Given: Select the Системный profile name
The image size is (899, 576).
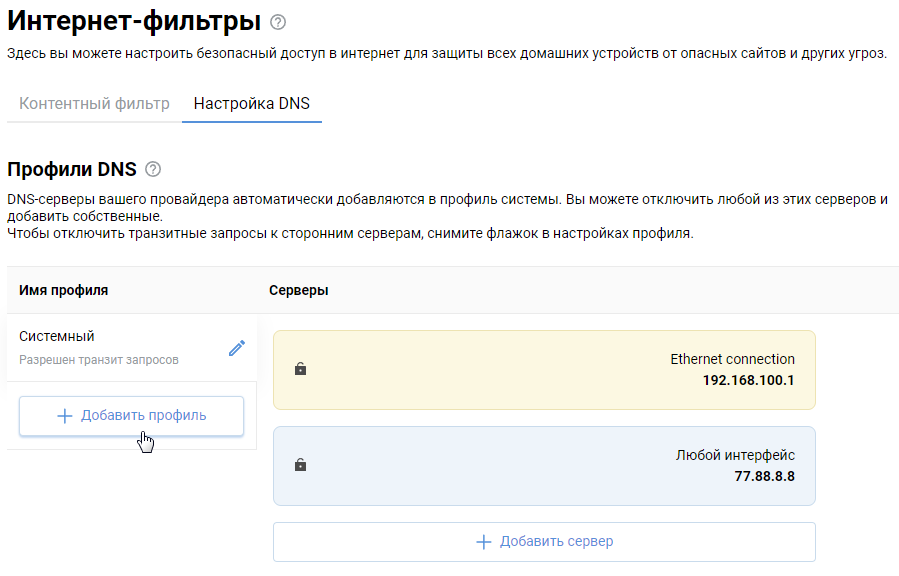Looking at the screenshot, I should 57,337.
